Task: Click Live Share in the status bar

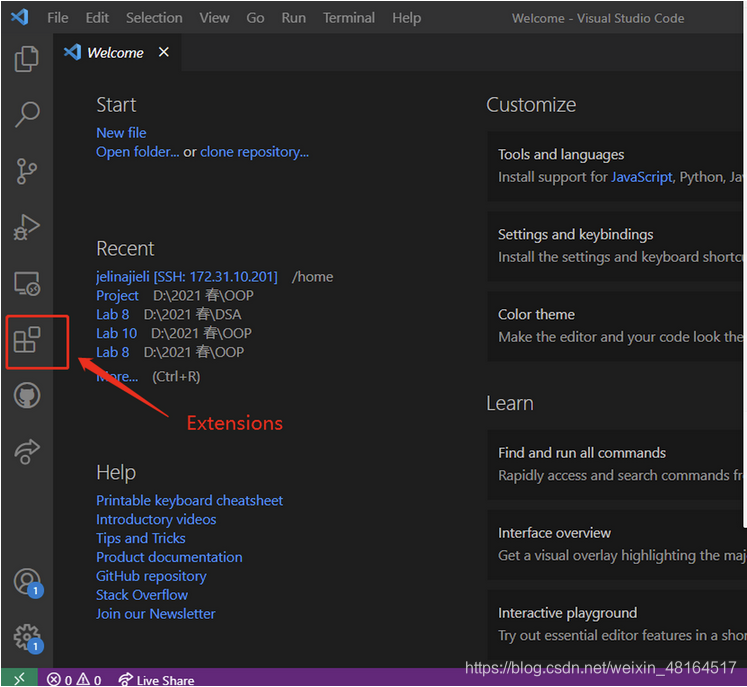Action: point(156,680)
